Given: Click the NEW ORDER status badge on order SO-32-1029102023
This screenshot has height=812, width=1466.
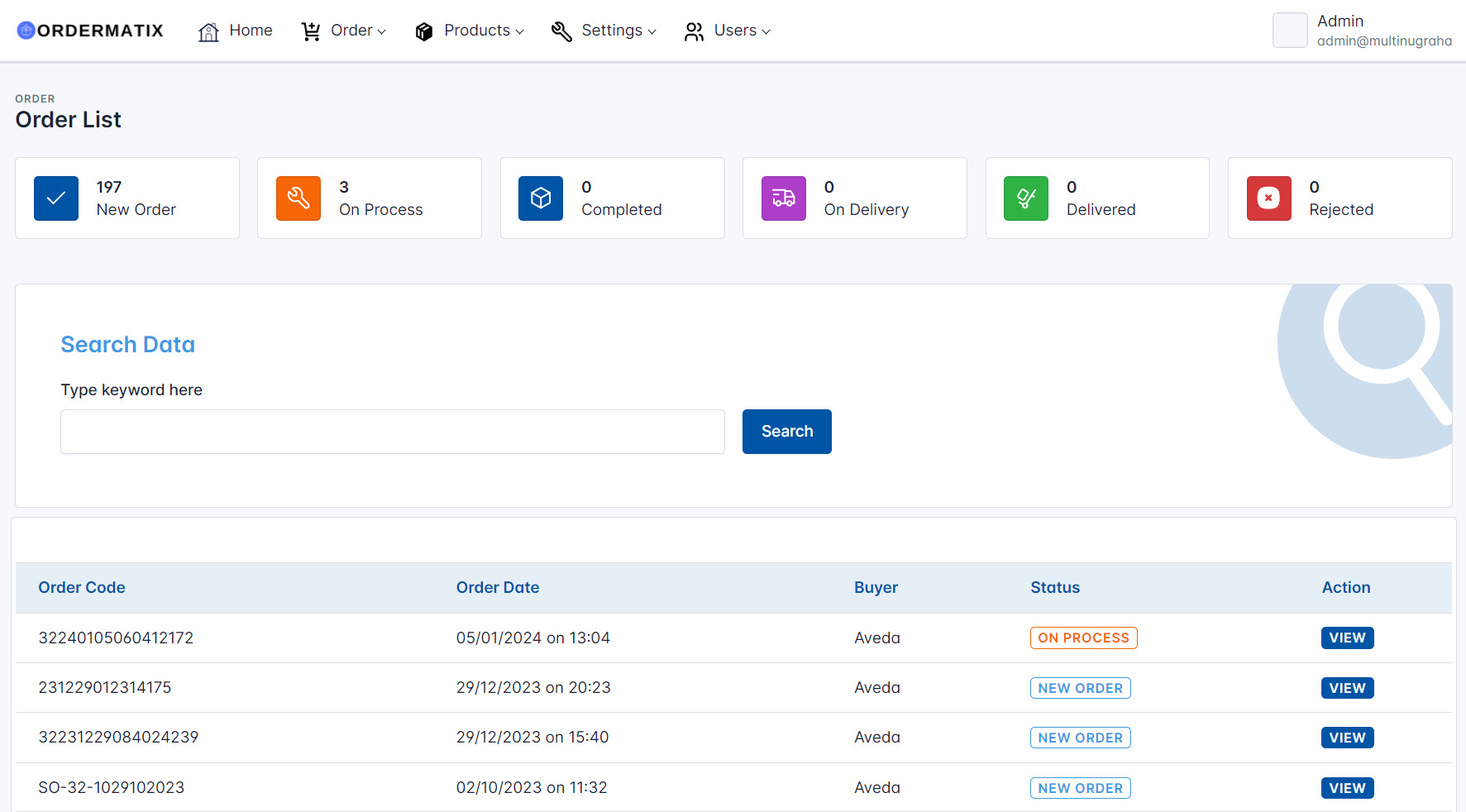Looking at the screenshot, I should tap(1080, 787).
